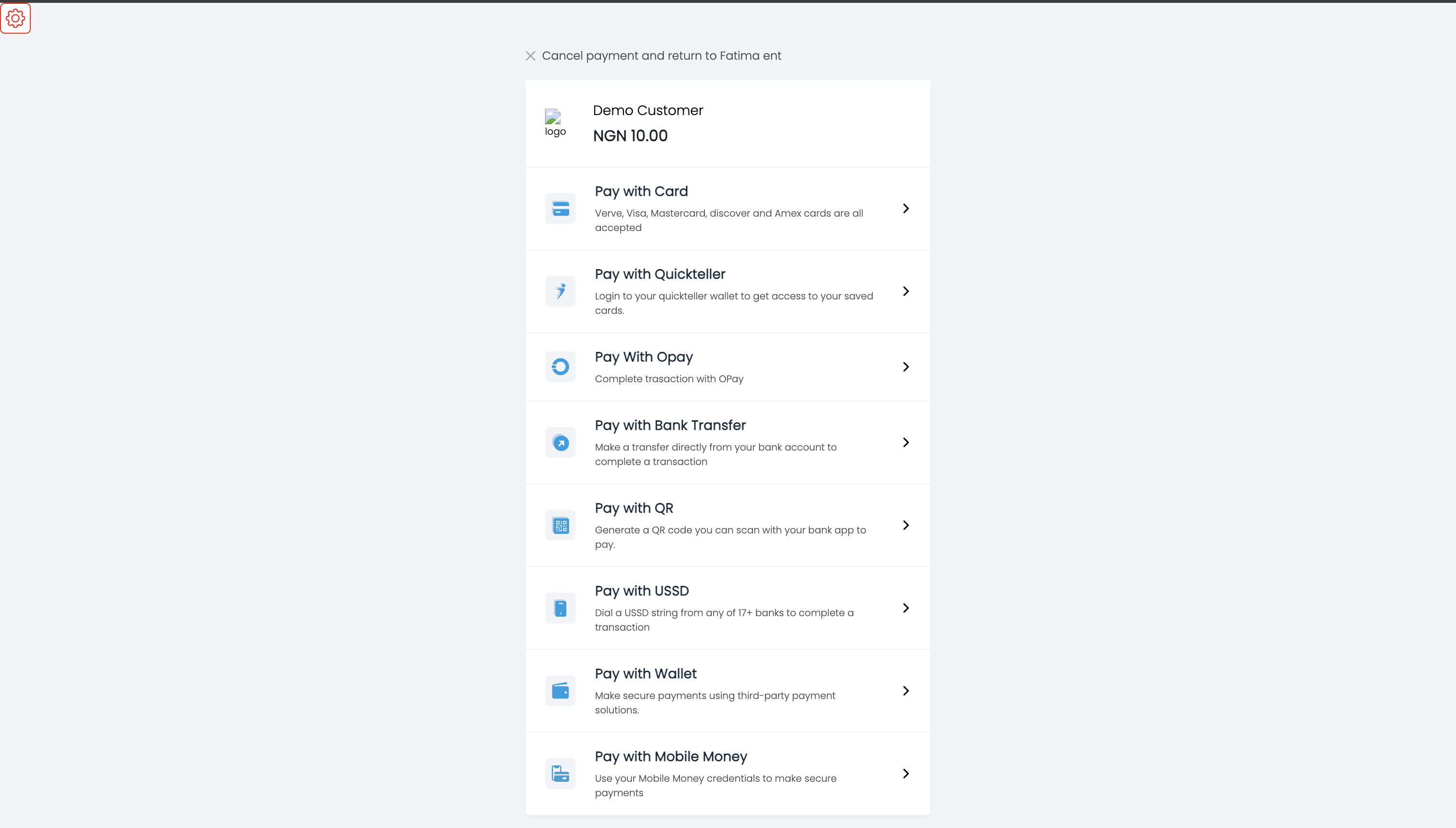
Task: Select the Pay with USSD option
Action: click(x=641, y=591)
